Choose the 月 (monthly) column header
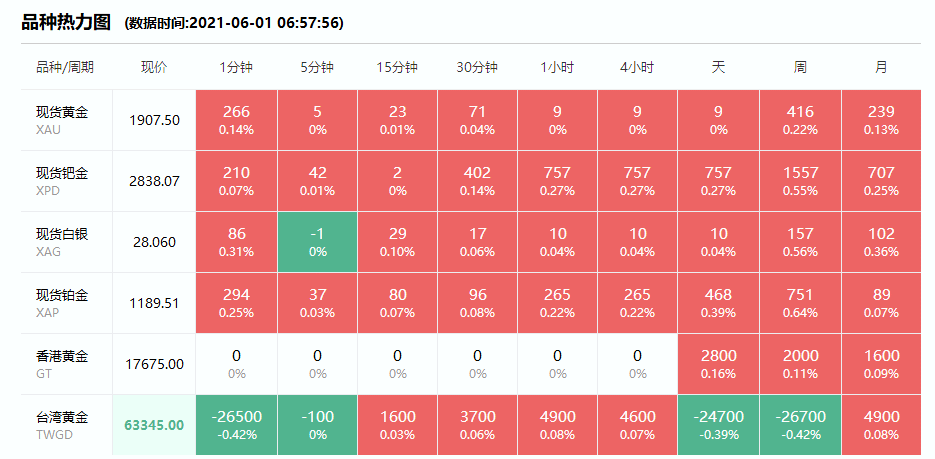This screenshot has height=459, width=935. coord(881,68)
